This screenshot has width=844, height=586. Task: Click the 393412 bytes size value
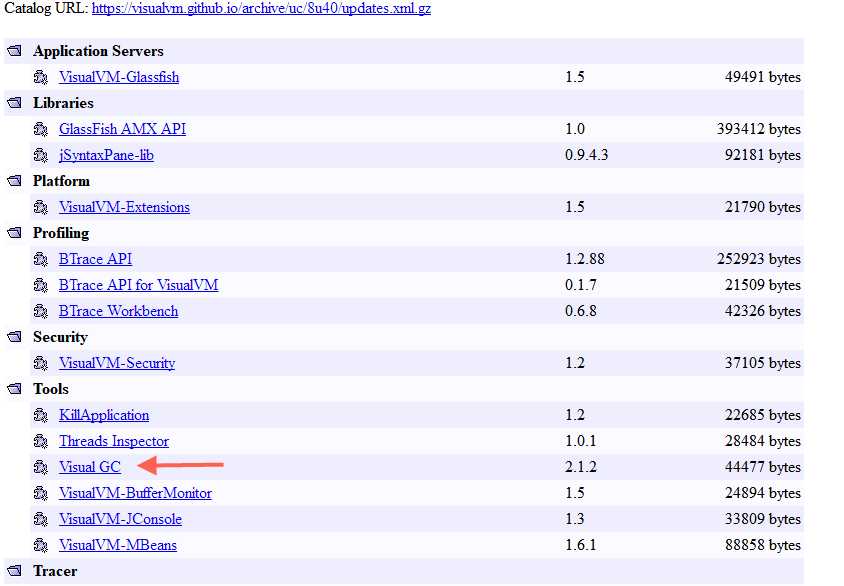click(759, 129)
